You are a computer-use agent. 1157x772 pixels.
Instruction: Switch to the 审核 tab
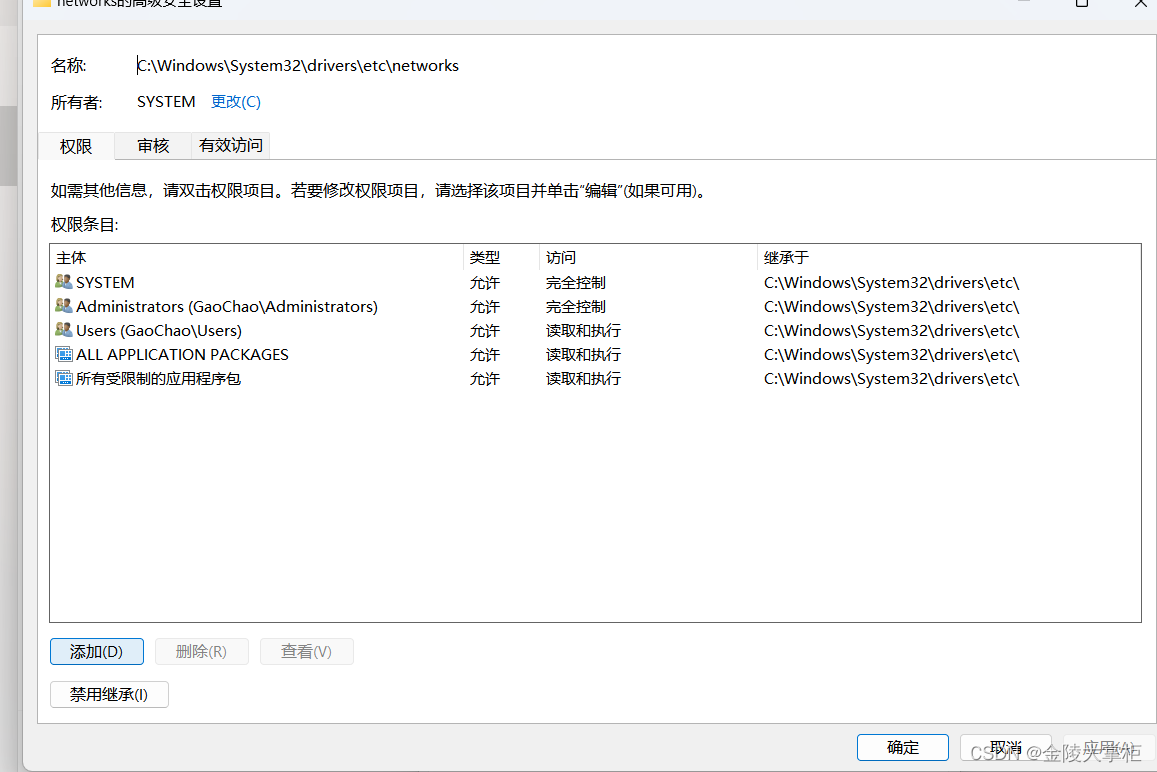[x=151, y=145]
